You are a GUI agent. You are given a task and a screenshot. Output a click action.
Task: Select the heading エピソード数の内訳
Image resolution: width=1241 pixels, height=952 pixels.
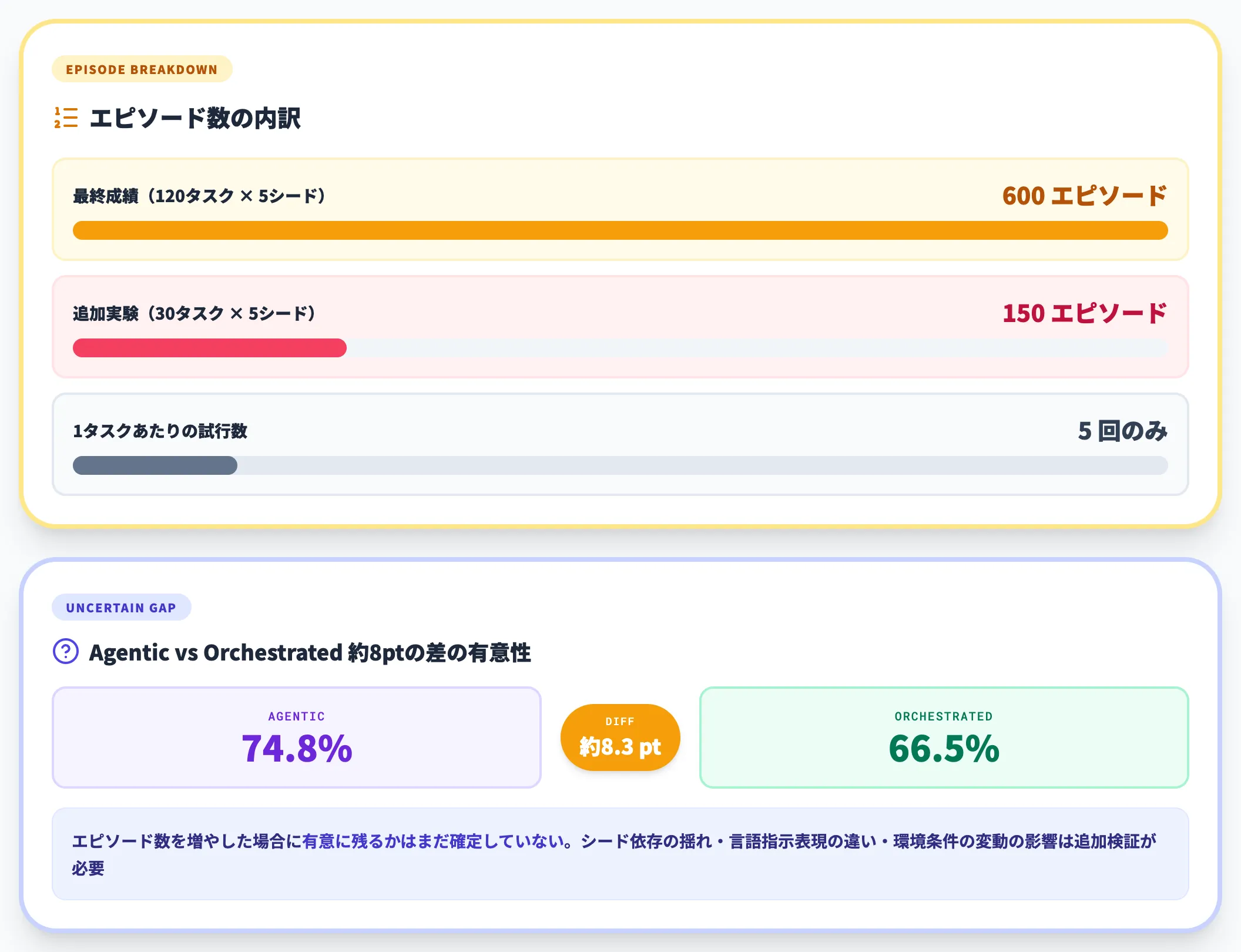[x=195, y=118]
